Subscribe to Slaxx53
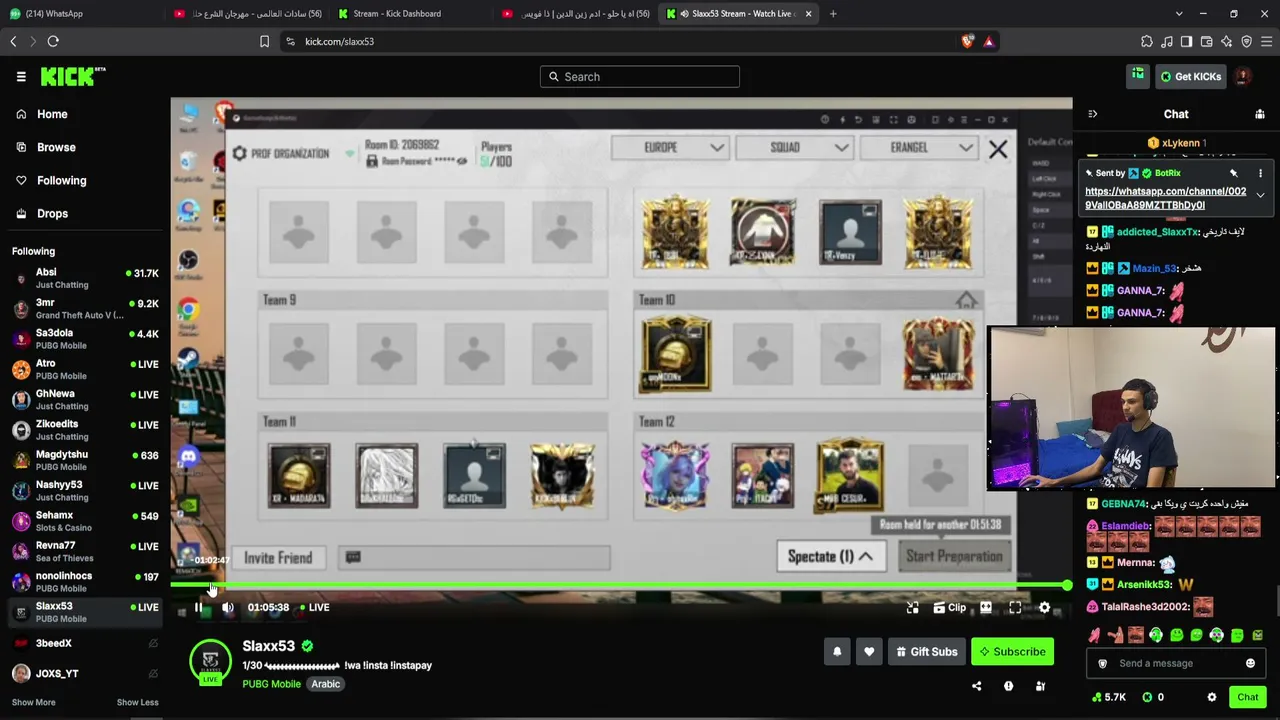Viewport: 1280px width, 720px height. click(x=1012, y=652)
